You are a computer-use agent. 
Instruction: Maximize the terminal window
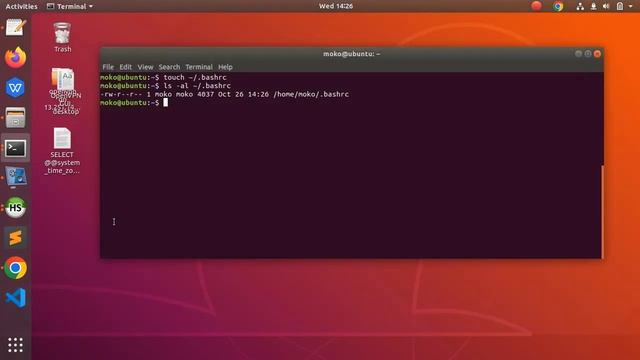pos(588,53)
